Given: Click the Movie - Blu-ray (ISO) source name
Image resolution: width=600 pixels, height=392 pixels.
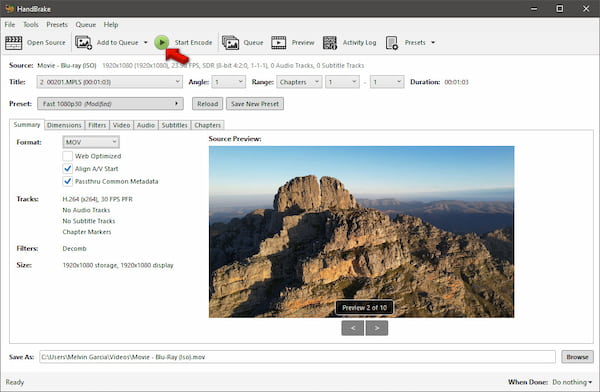Looking at the screenshot, I should pos(67,65).
